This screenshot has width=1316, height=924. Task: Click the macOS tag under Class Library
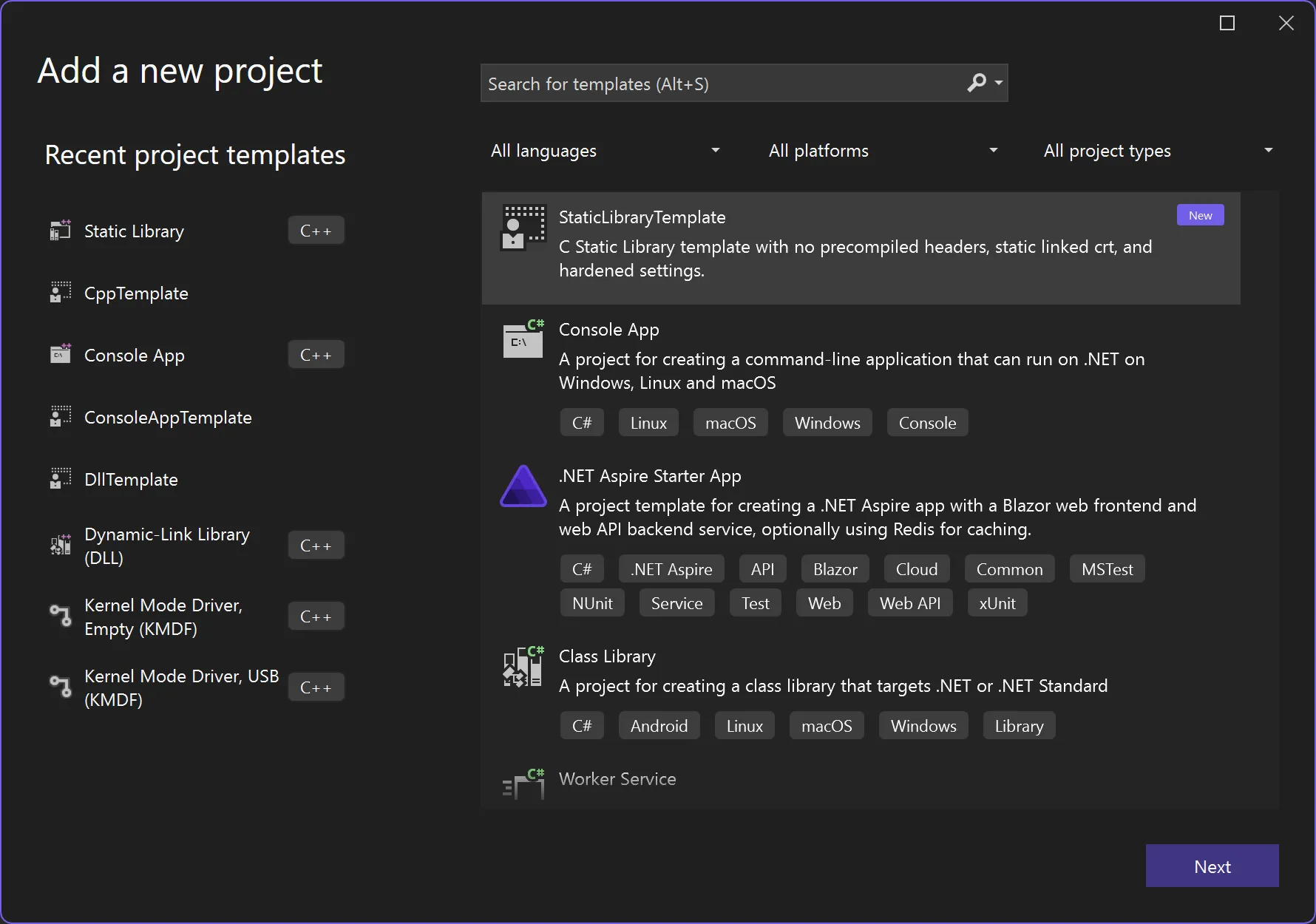click(827, 726)
